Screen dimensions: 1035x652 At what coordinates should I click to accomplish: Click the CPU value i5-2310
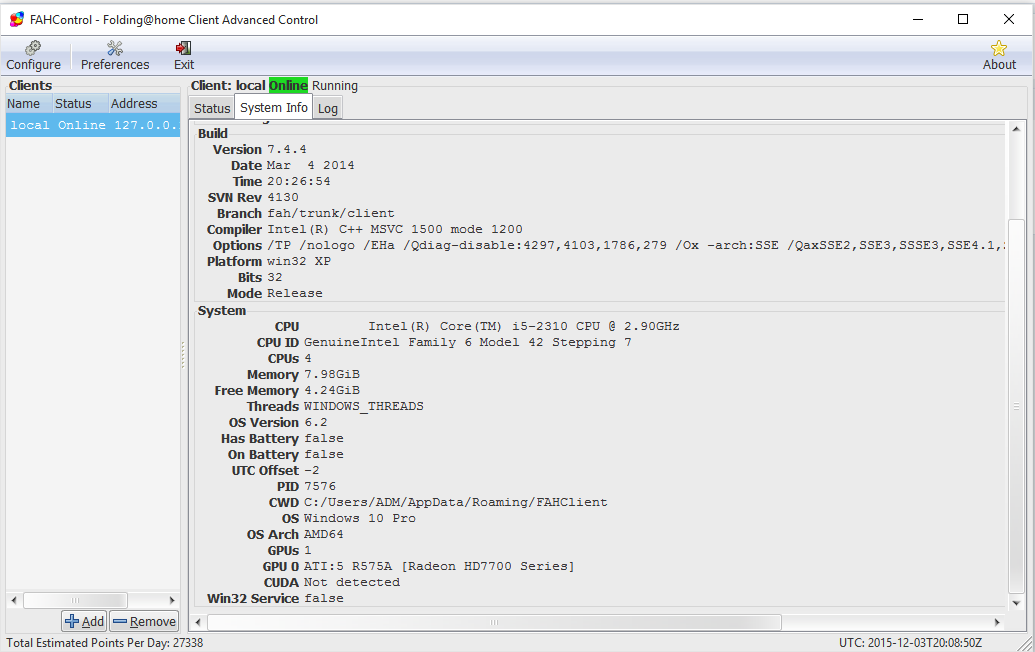point(523,326)
